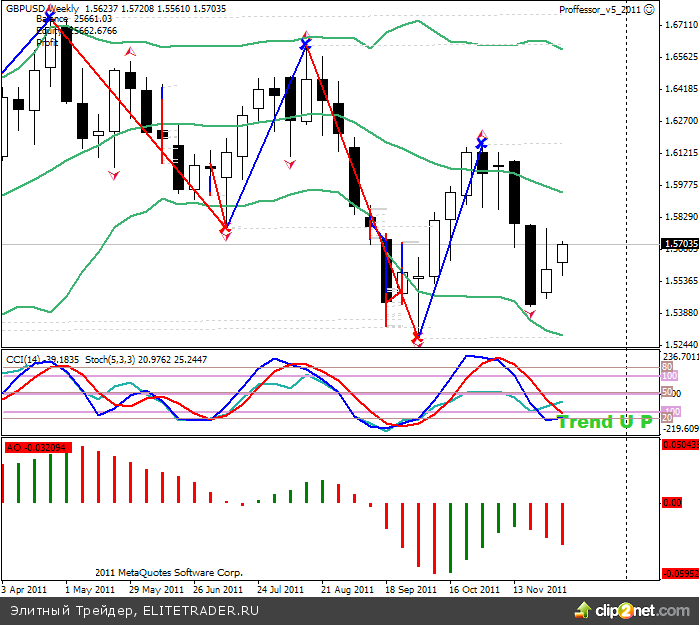Viewport: 699px width, 625px height.
Task: Click the 2011 MetaQuotes Software Corp. text
Action: point(169,573)
